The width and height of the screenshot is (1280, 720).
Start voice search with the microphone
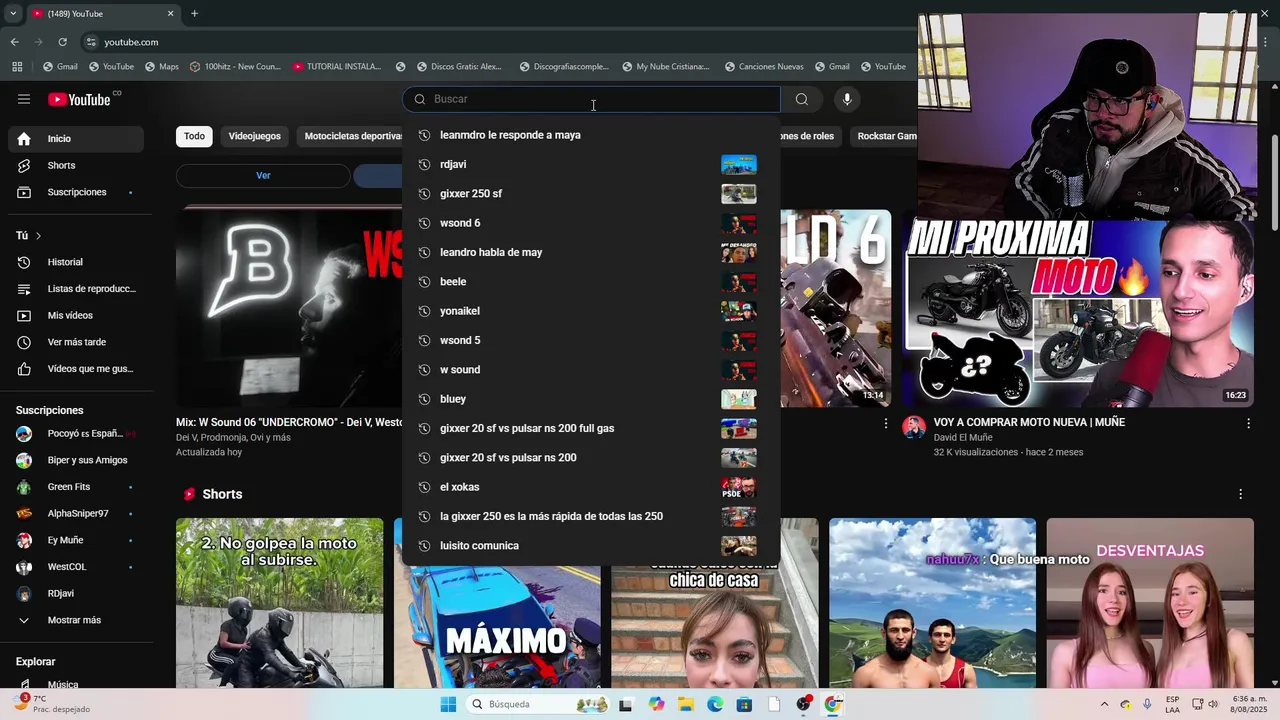[x=847, y=99]
